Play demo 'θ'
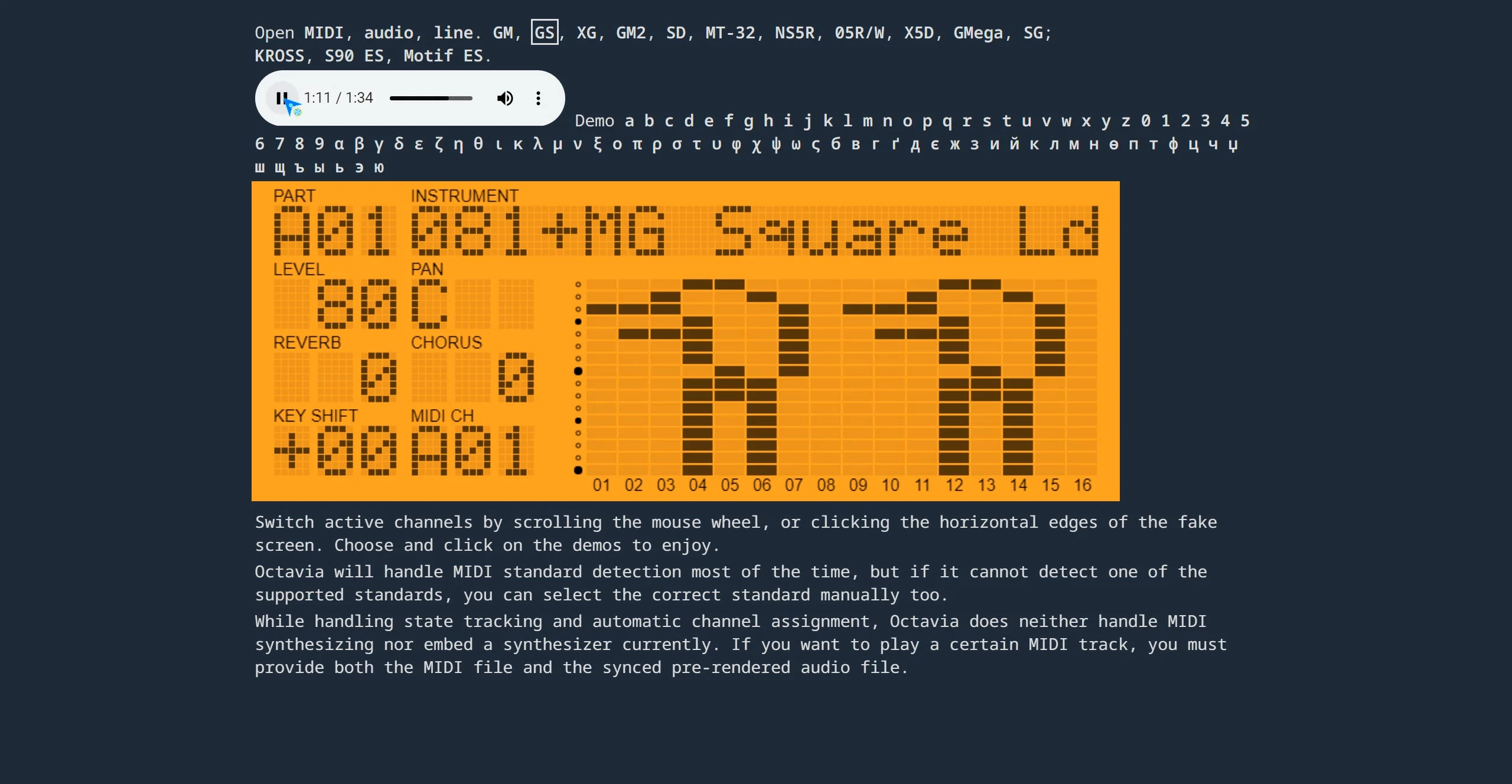1512x784 pixels. [478, 143]
